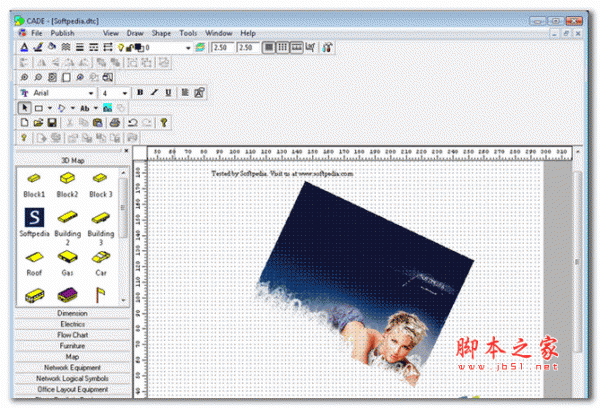Screen dimensions: 600x408
Task: Open the Shape menu
Action: 161,33
